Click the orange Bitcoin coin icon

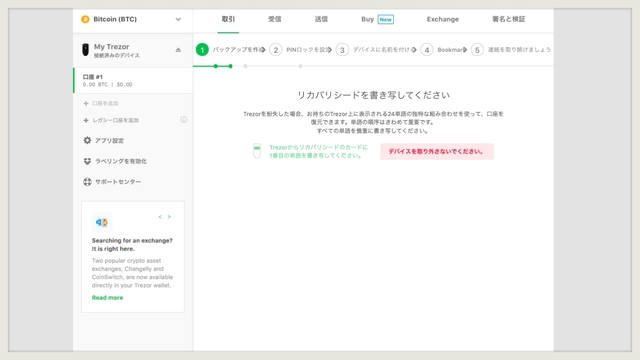click(x=85, y=19)
